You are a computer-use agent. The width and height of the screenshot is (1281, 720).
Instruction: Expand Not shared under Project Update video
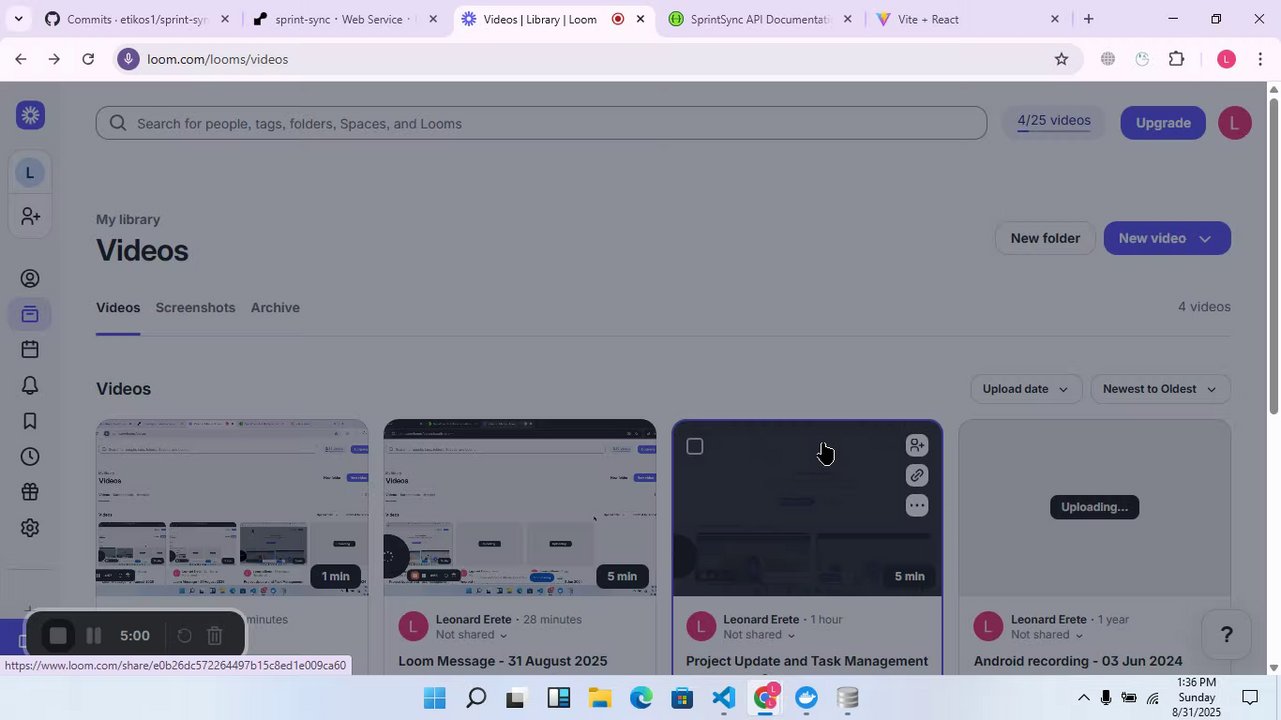[x=758, y=635]
